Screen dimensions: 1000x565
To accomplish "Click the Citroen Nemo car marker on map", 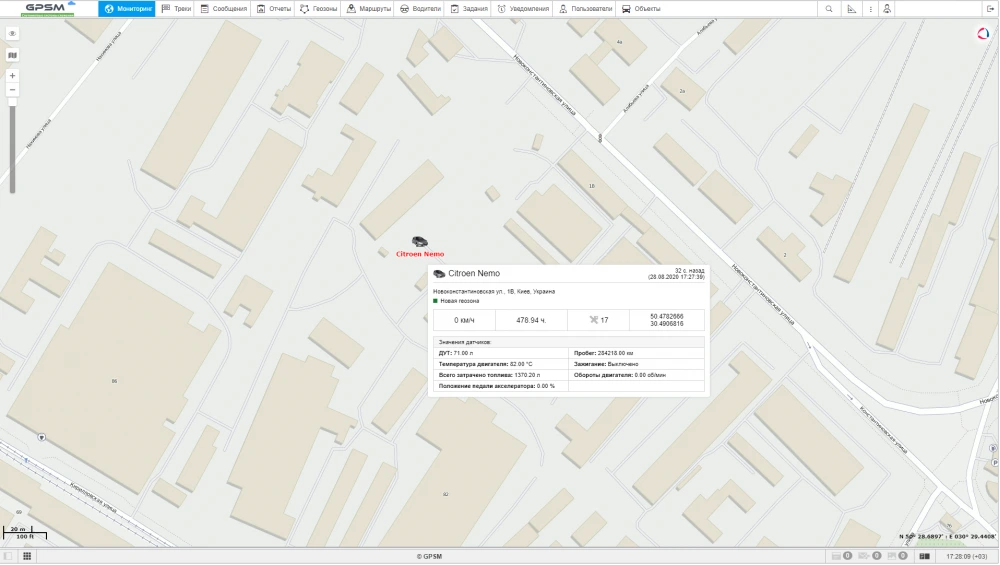I will pos(420,242).
